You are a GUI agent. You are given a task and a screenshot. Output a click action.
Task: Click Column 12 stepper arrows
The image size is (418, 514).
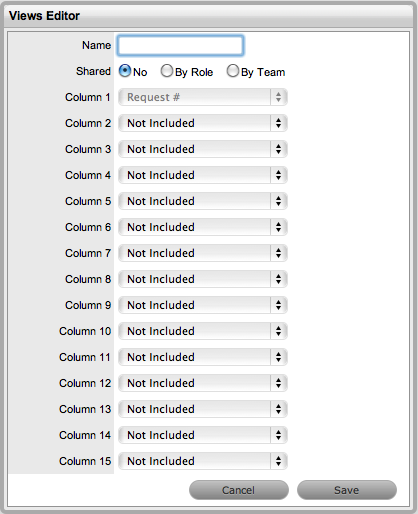278,383
